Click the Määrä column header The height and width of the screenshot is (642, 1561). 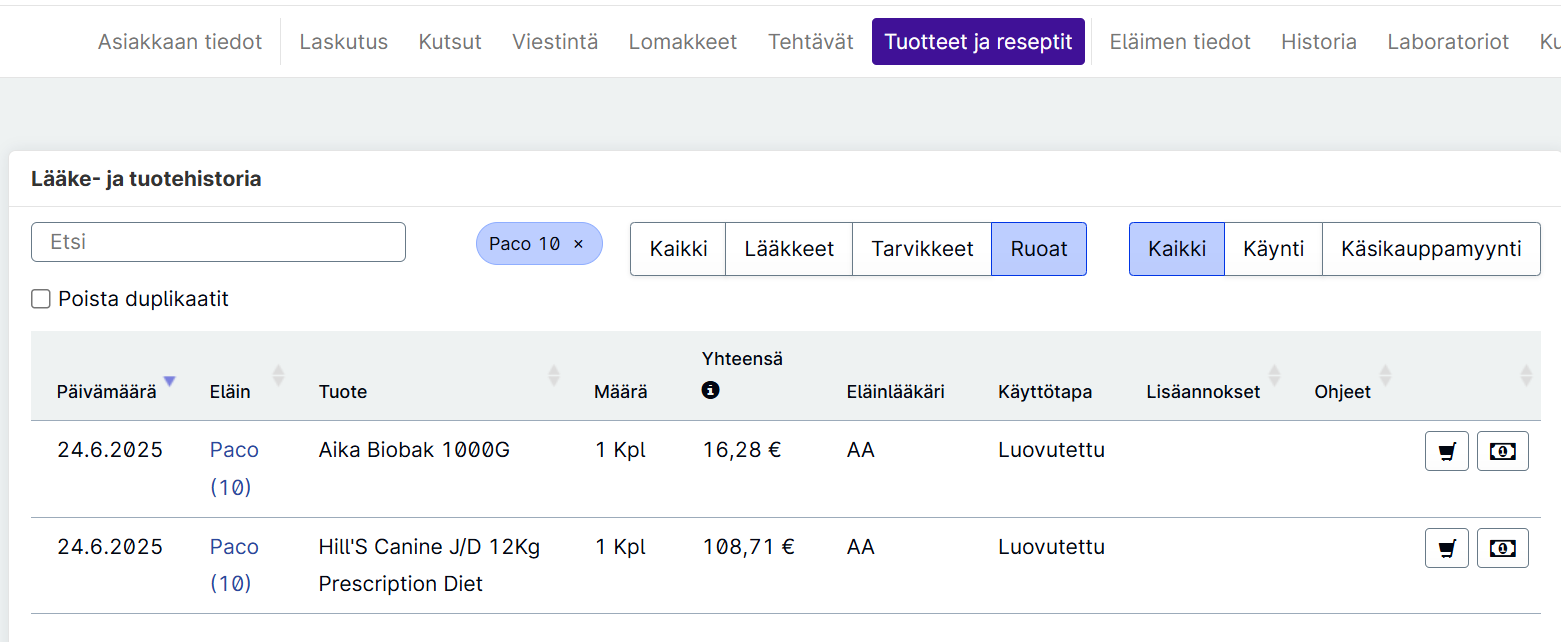tap(620, 392)
